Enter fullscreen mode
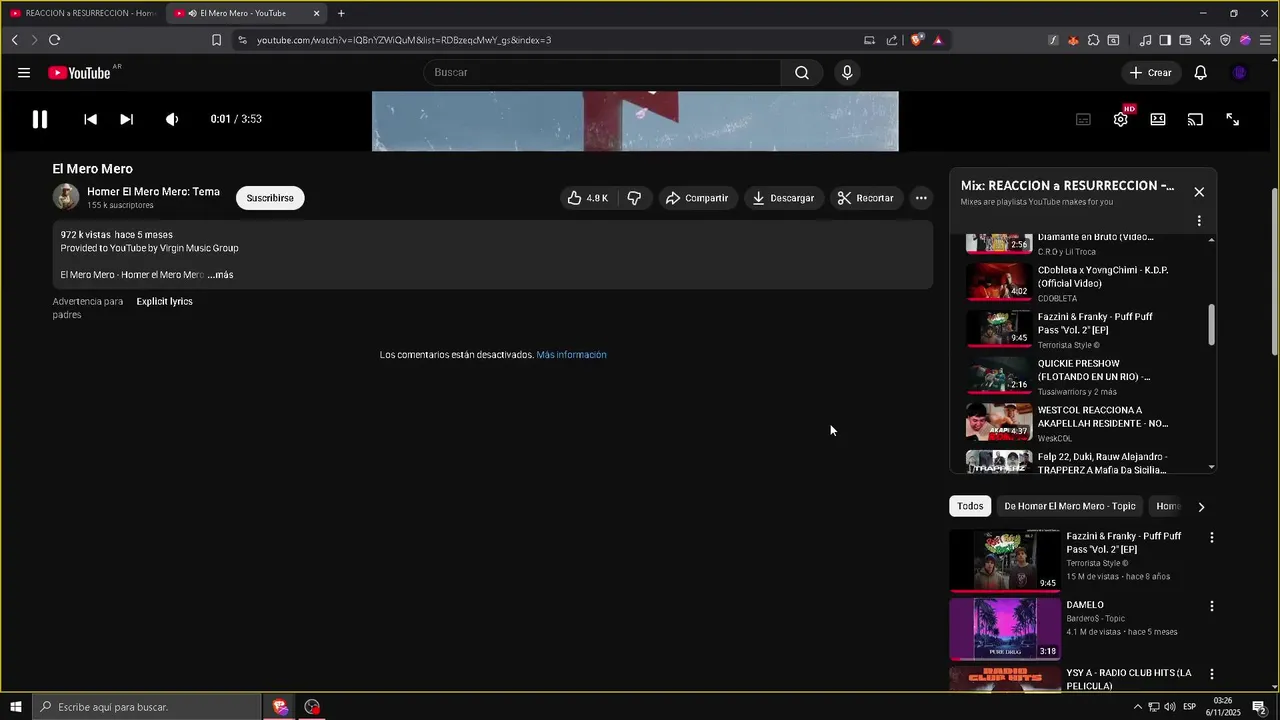1280x720 pixels. click(1233, 119)
